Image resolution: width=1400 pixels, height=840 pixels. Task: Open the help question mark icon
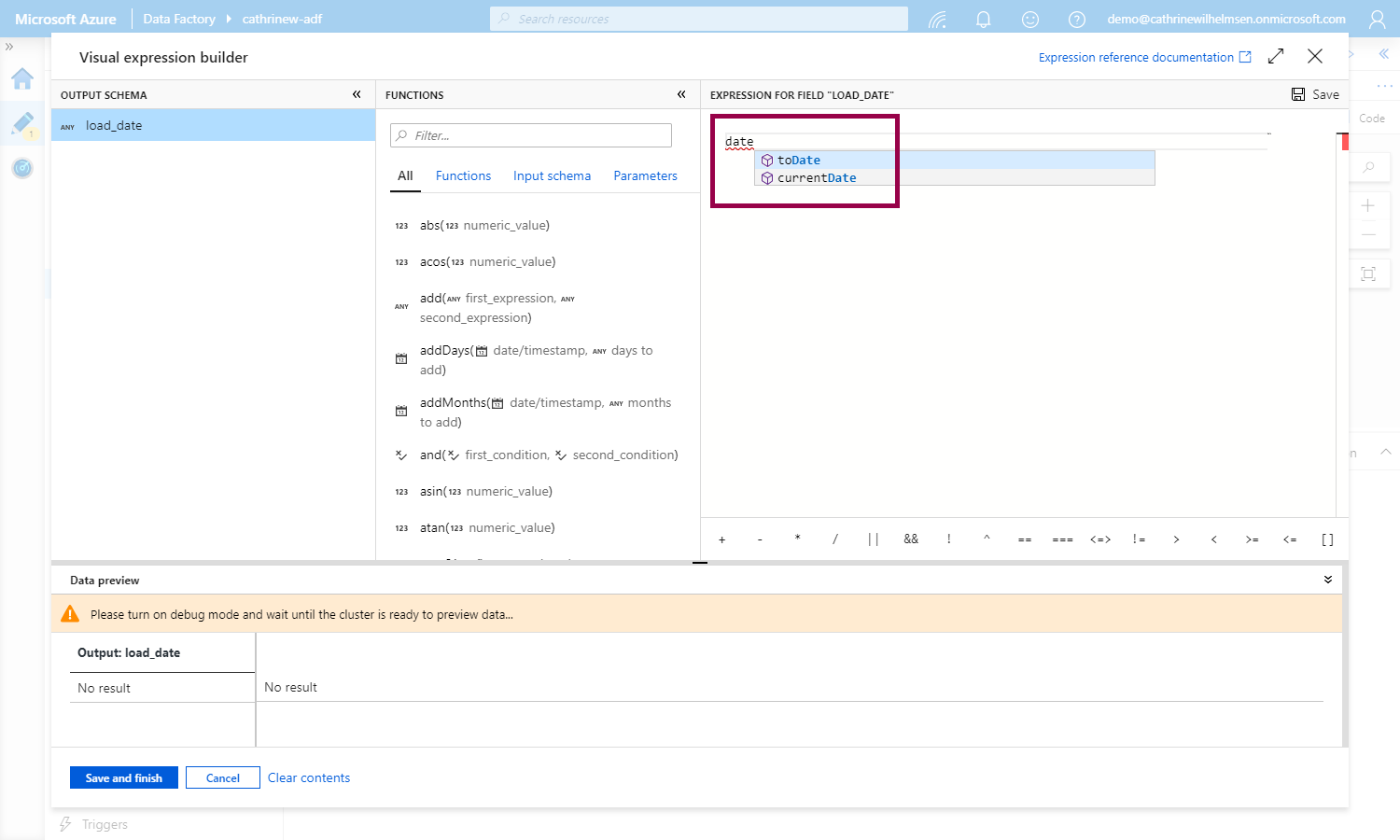click(x=1076, y=19)
